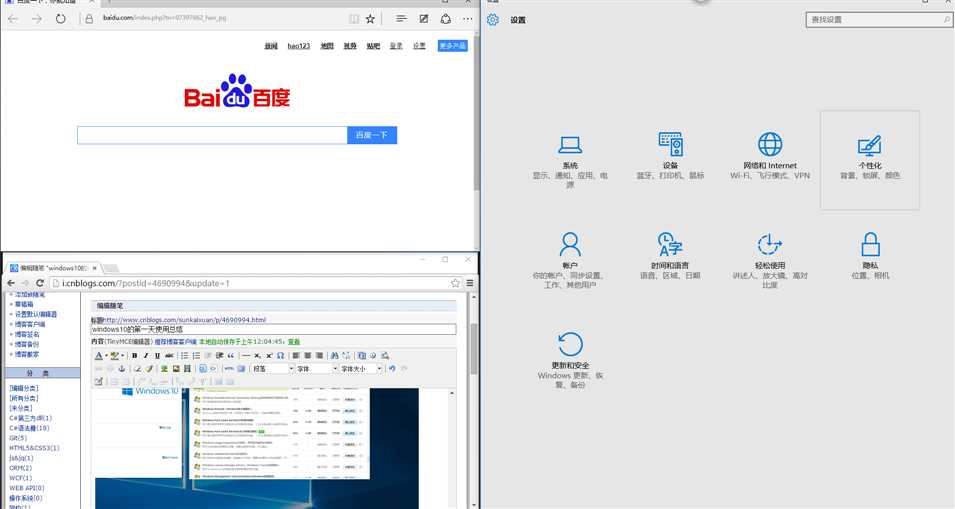Viewport: 955px width, 509px height.
Task: Make a Web Note in Edge
Action: (x=423, y=19)
